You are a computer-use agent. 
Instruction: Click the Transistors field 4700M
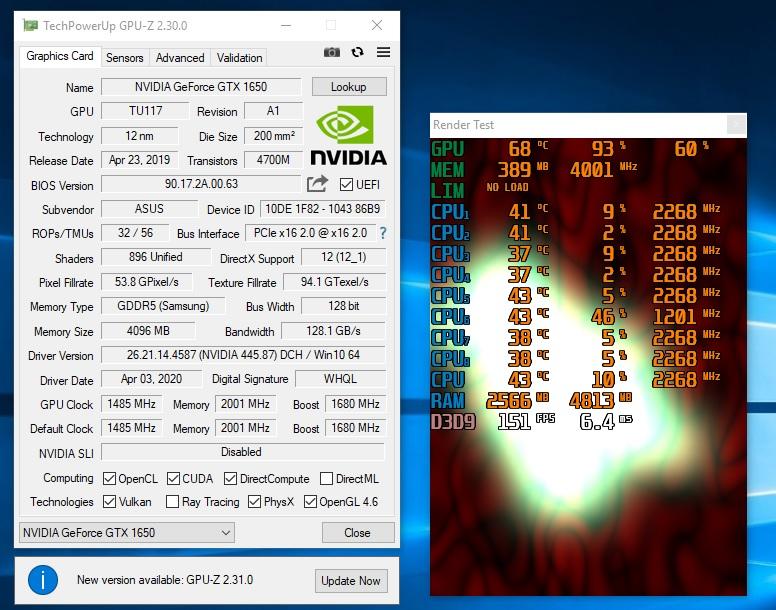[x=274, y=160]
